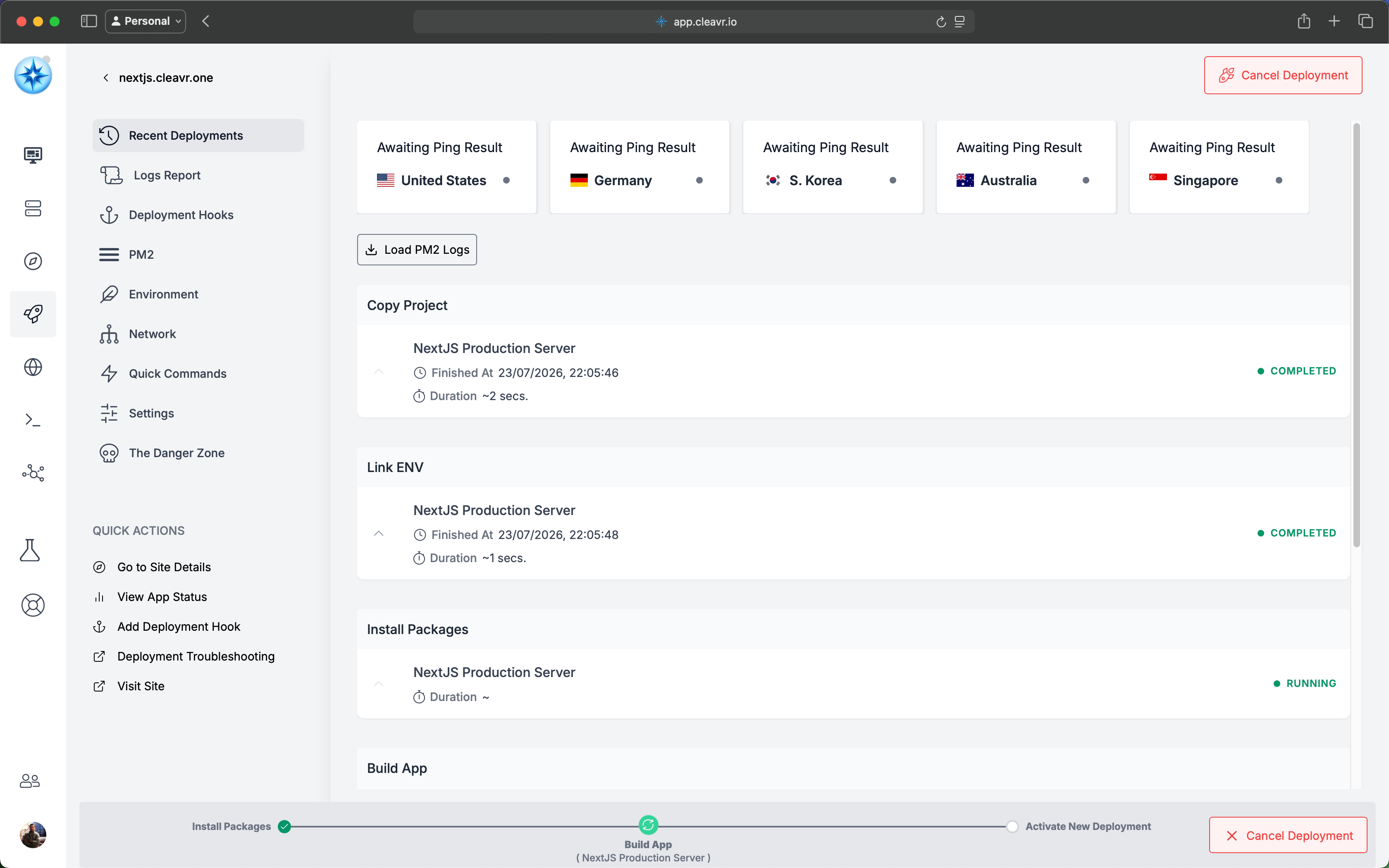Click Load PM2 Logs button

tap(417, 250)
